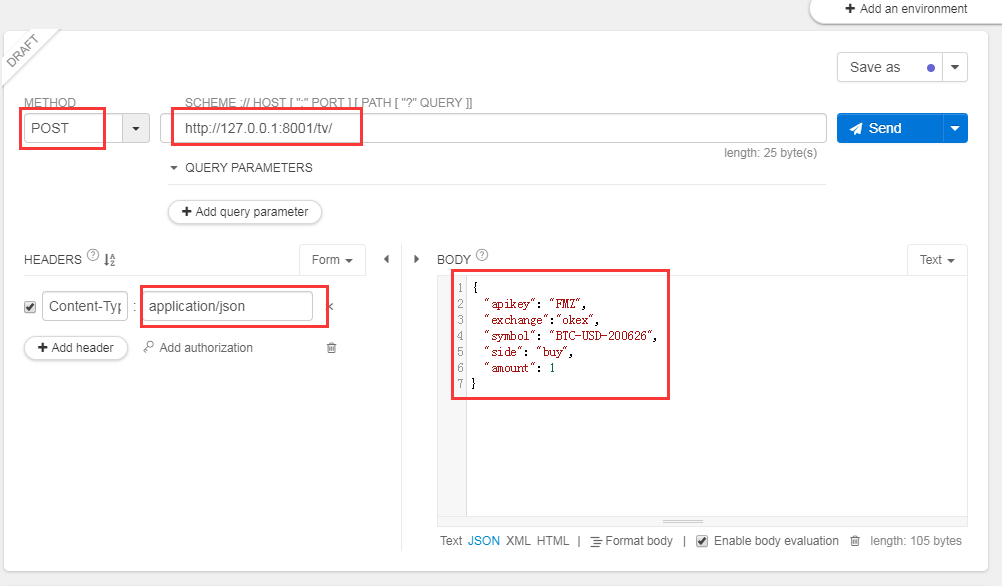The width and height of the screenshot is (1002, 586).
Task: Click inside the body editor text
Action: pyautogui.click(x=716, y=396)
